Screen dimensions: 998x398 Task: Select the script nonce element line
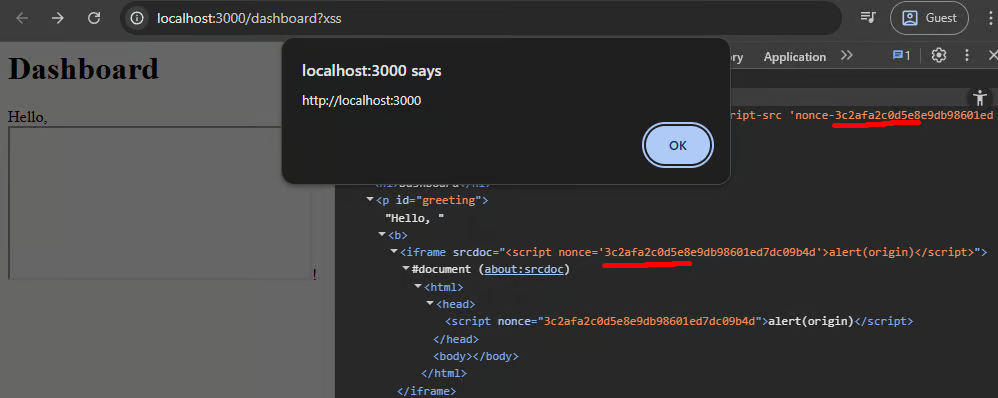679,321
